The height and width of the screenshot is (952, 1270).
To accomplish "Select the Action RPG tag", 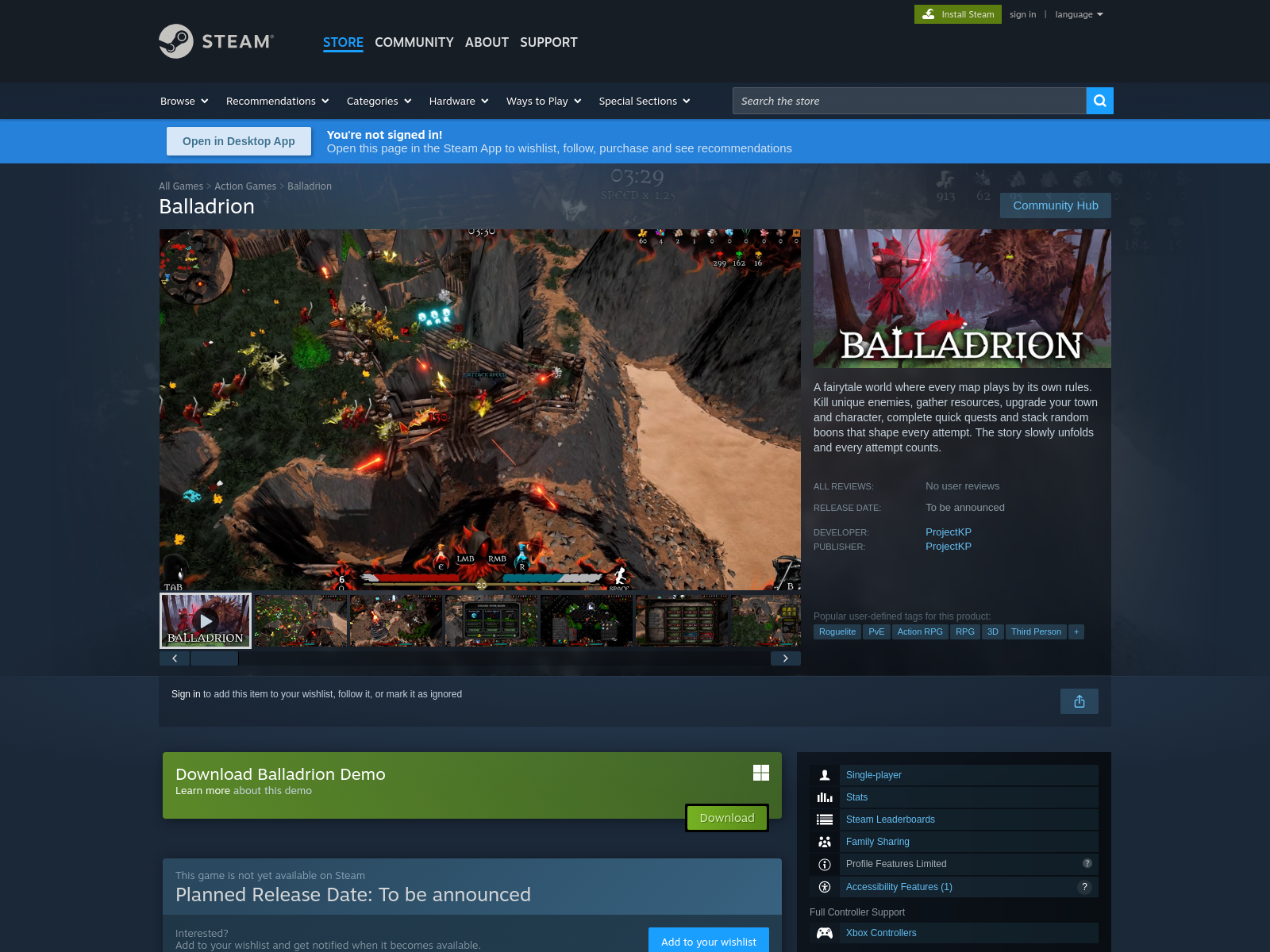I will 920,631.
